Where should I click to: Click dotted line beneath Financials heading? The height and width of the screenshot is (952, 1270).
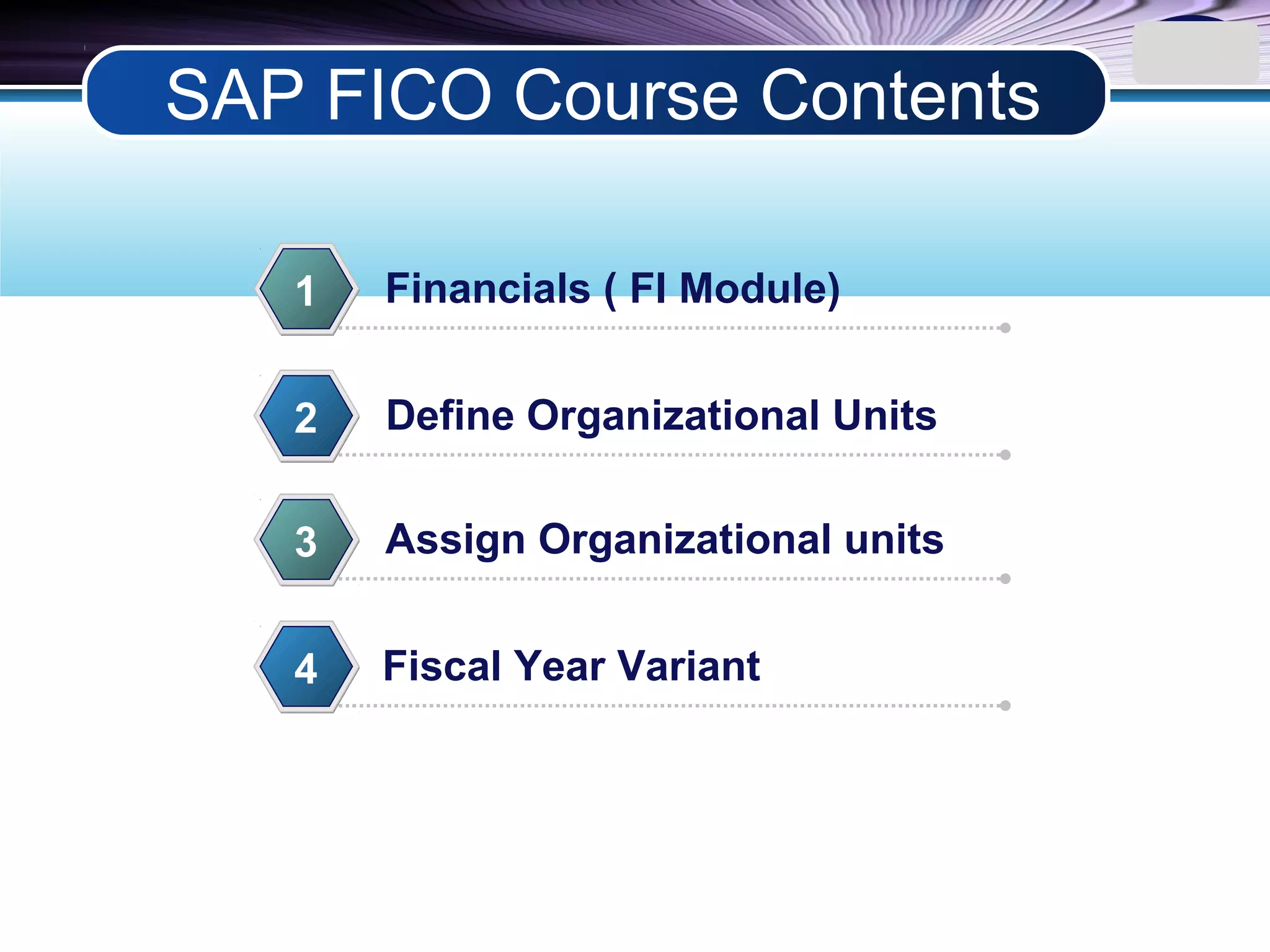click(670, 328)
